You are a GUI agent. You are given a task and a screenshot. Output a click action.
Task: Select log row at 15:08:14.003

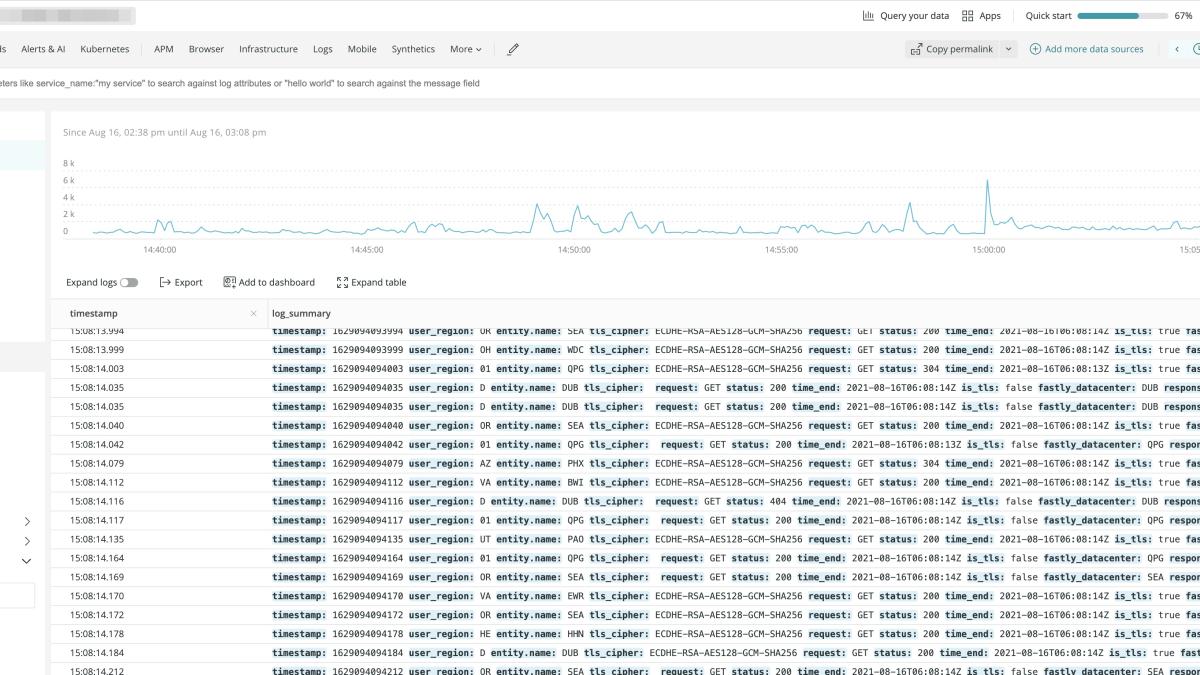pos(625,369)
